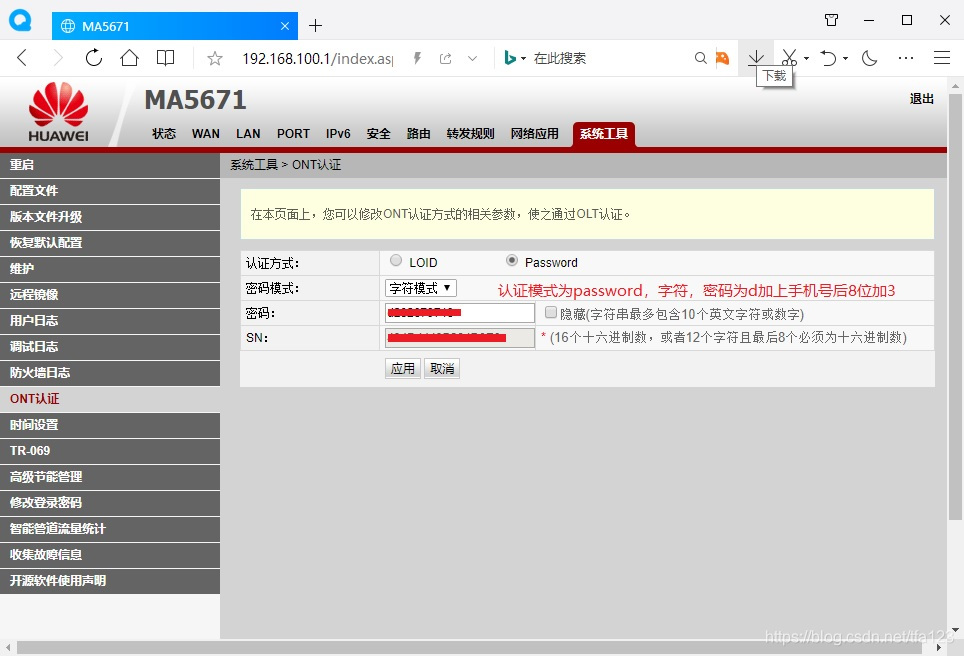Open the PORT tab
The height and width of the screenshot is (656, 964).
[293, 133]
